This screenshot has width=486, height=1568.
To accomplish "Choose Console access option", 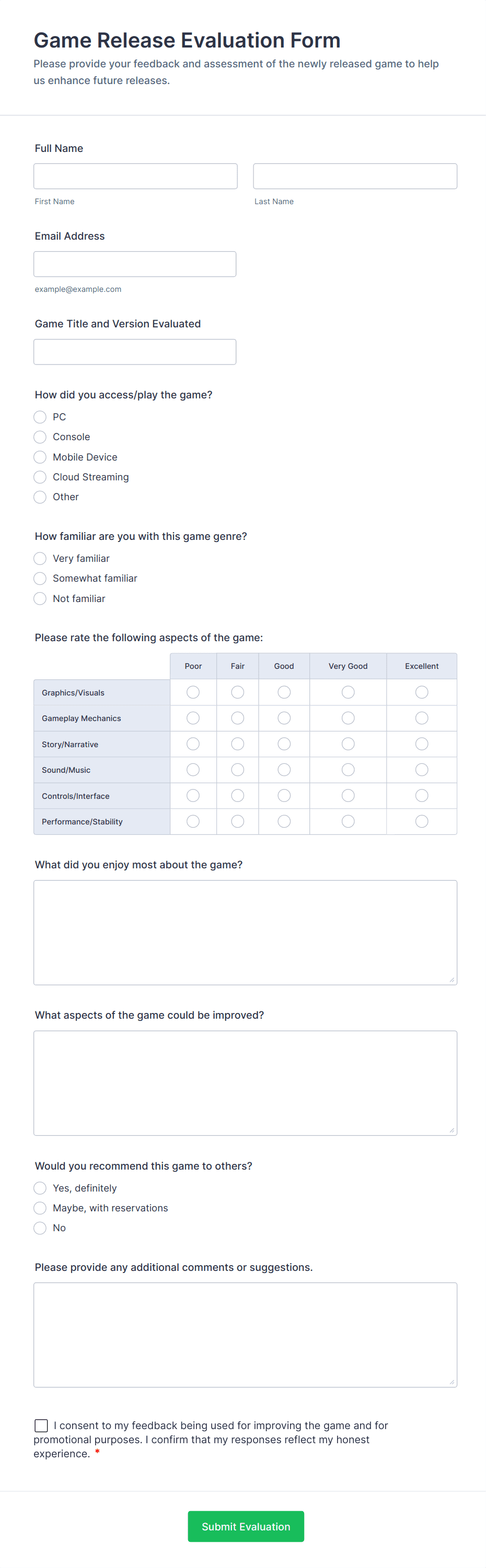I will (40, 437).
